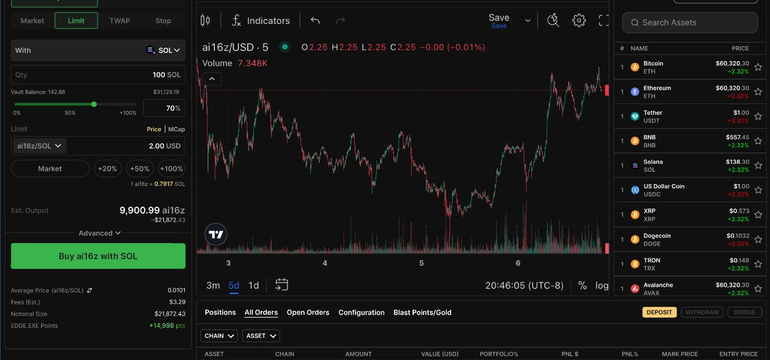
Task: Switch limit mode to Price
Action: pos(154,129)
